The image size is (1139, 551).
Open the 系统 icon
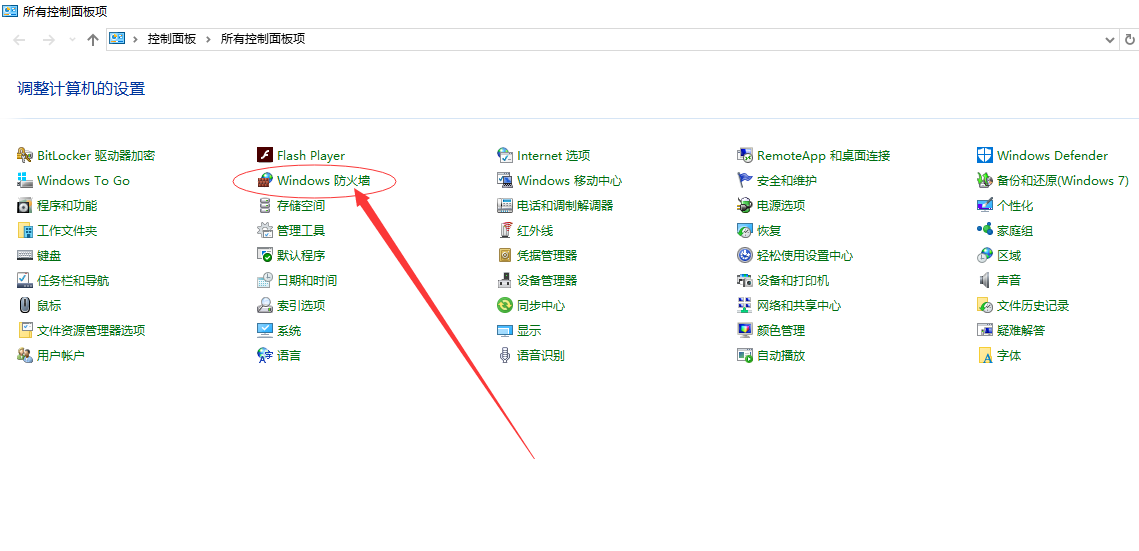(x=264, y=330)
